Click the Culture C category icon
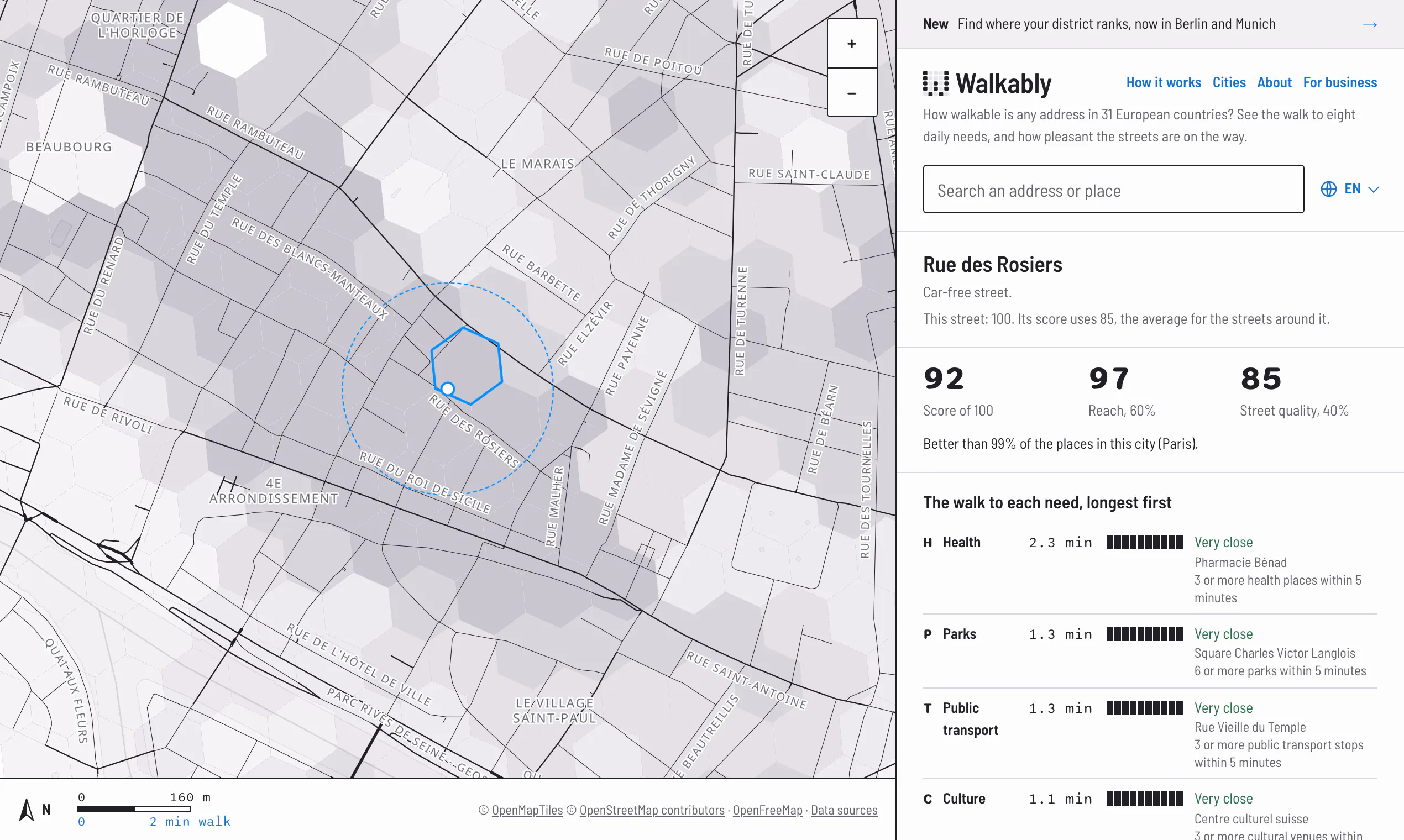Screen dimensions: 1404x840 pos(928,799)
